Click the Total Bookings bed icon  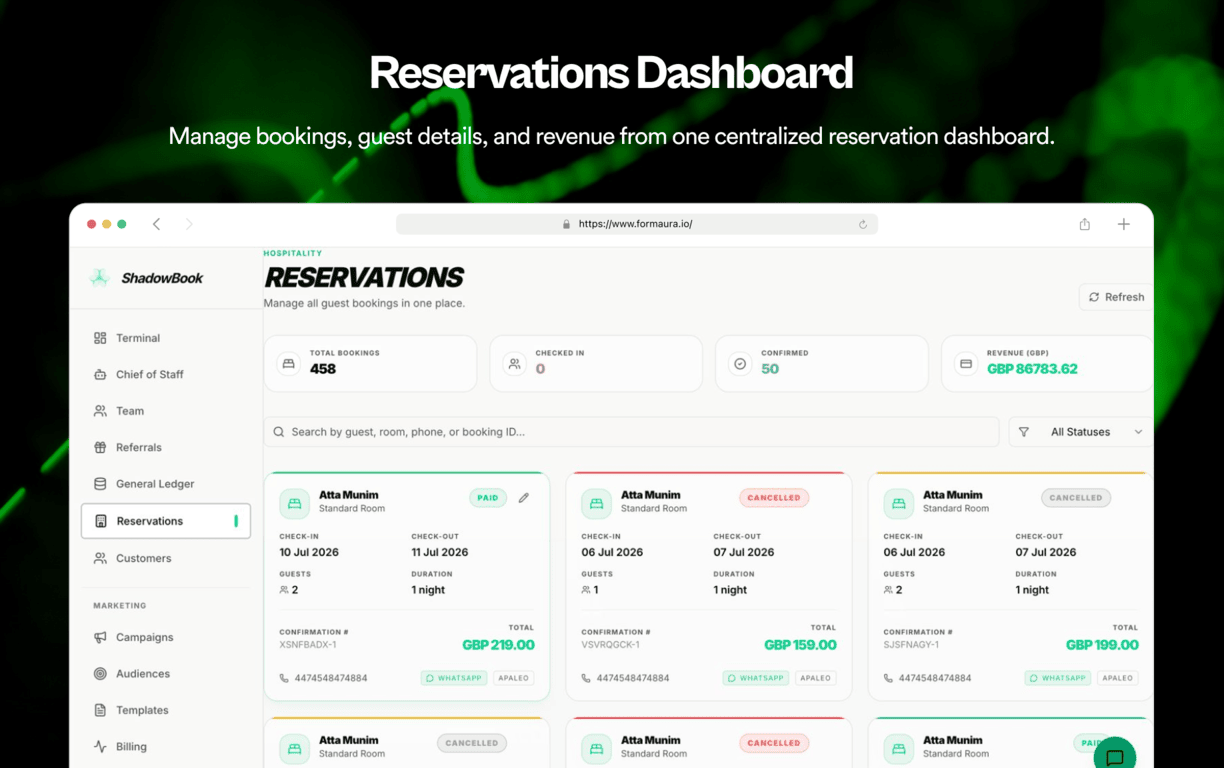click(289, 364)
